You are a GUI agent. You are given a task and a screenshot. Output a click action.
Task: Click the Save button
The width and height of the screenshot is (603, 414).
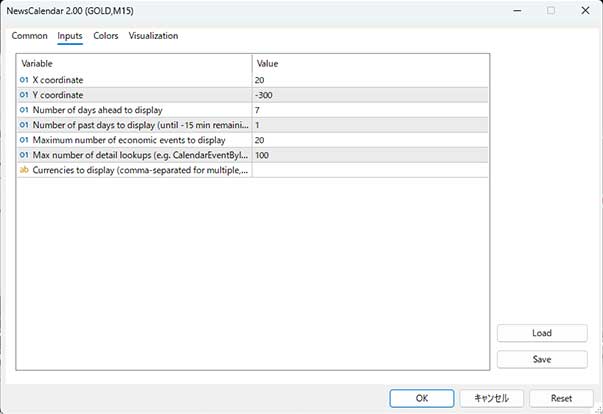[x=542, y=359]
